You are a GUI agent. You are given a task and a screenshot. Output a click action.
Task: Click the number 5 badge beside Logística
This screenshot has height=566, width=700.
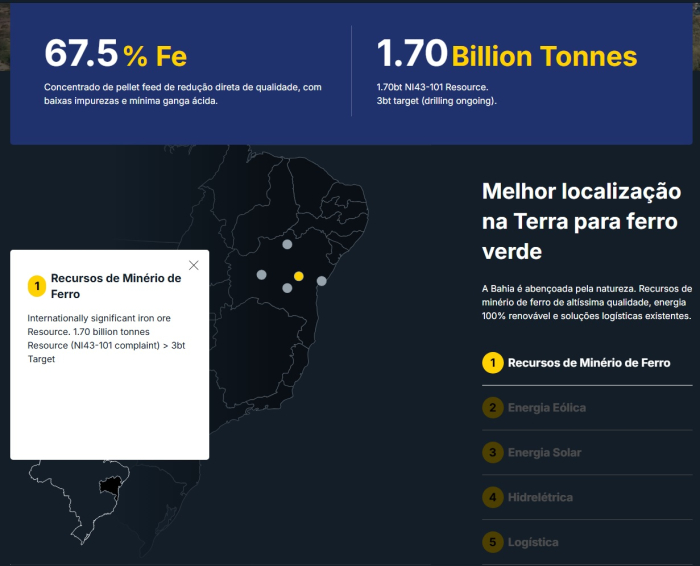click(492, 542)
